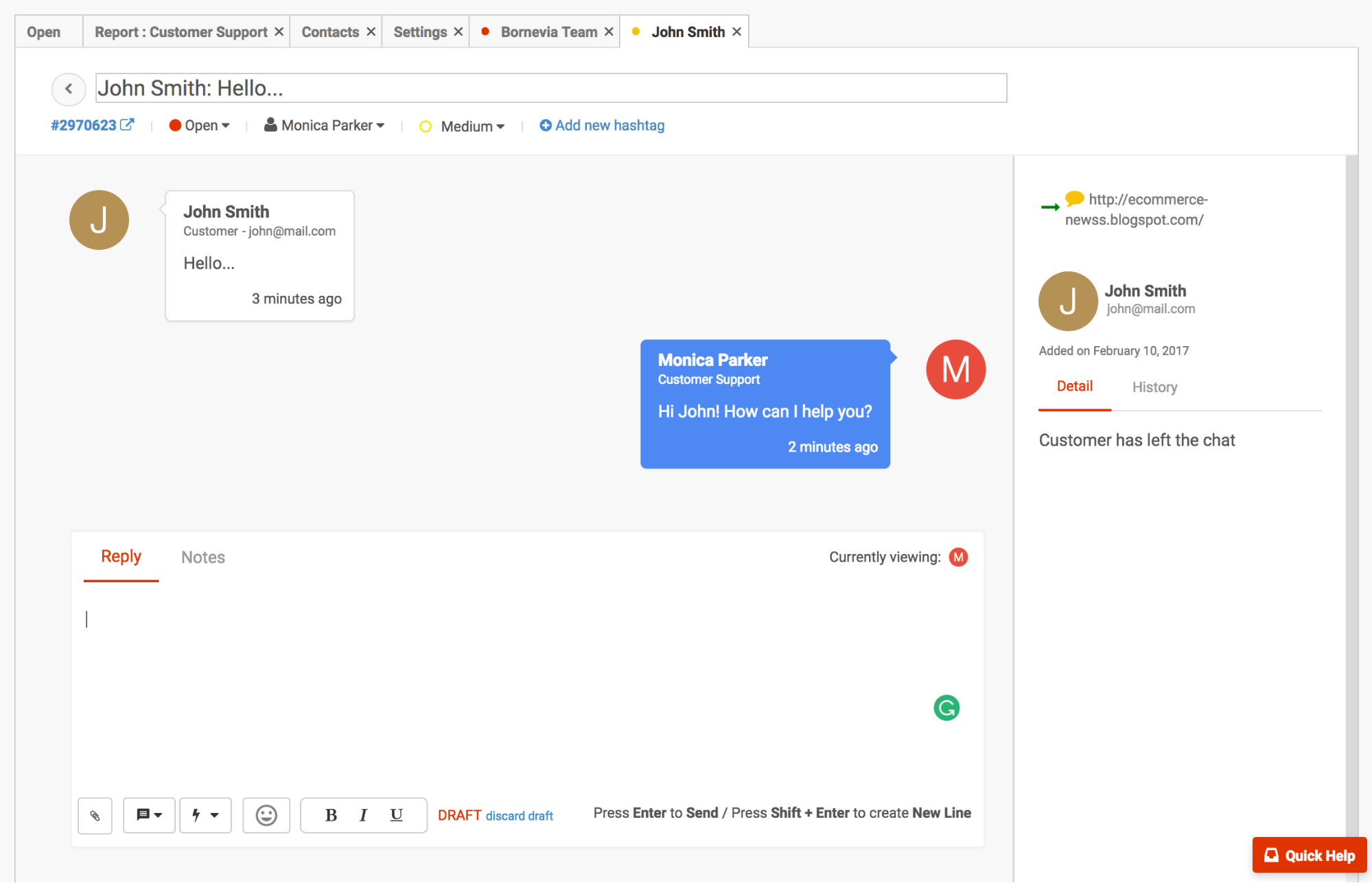
Task: Click the DRAFT label
Action: pyautogui.click(x=459, y=815)
